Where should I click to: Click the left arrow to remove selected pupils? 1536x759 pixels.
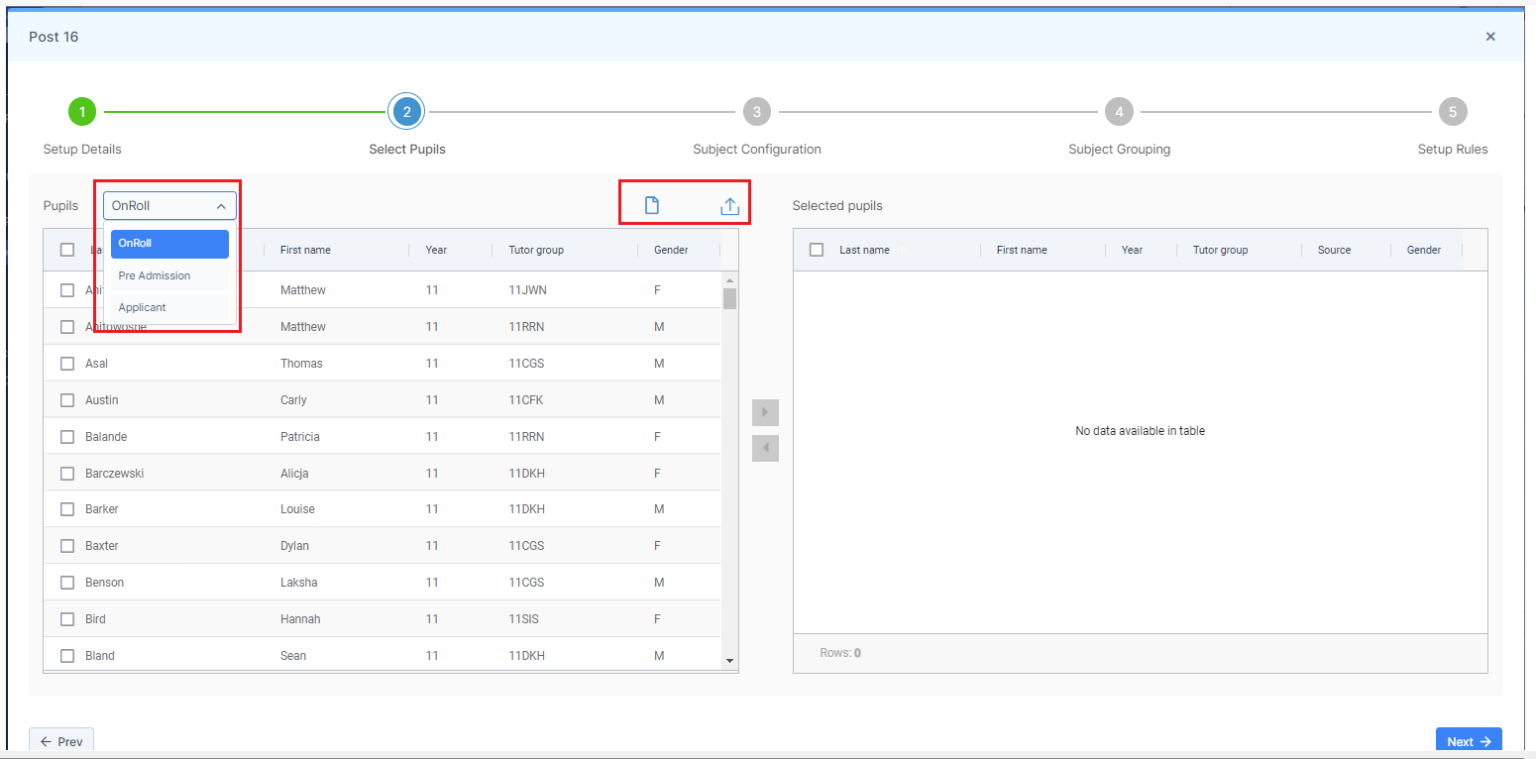(x=765, y=447)
